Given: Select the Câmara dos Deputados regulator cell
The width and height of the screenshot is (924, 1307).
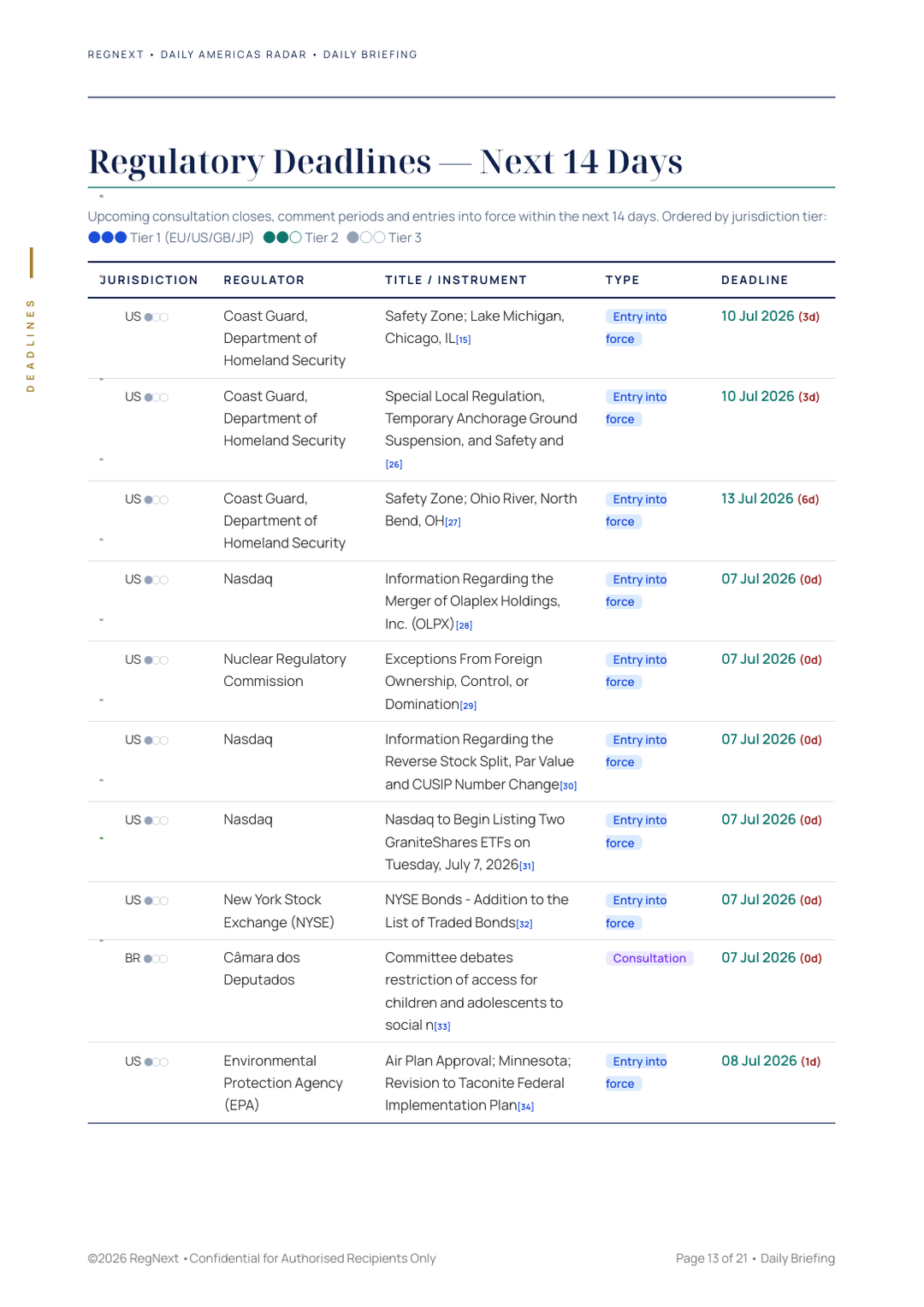Looking at the screenshot, I should tap(262, 969).
